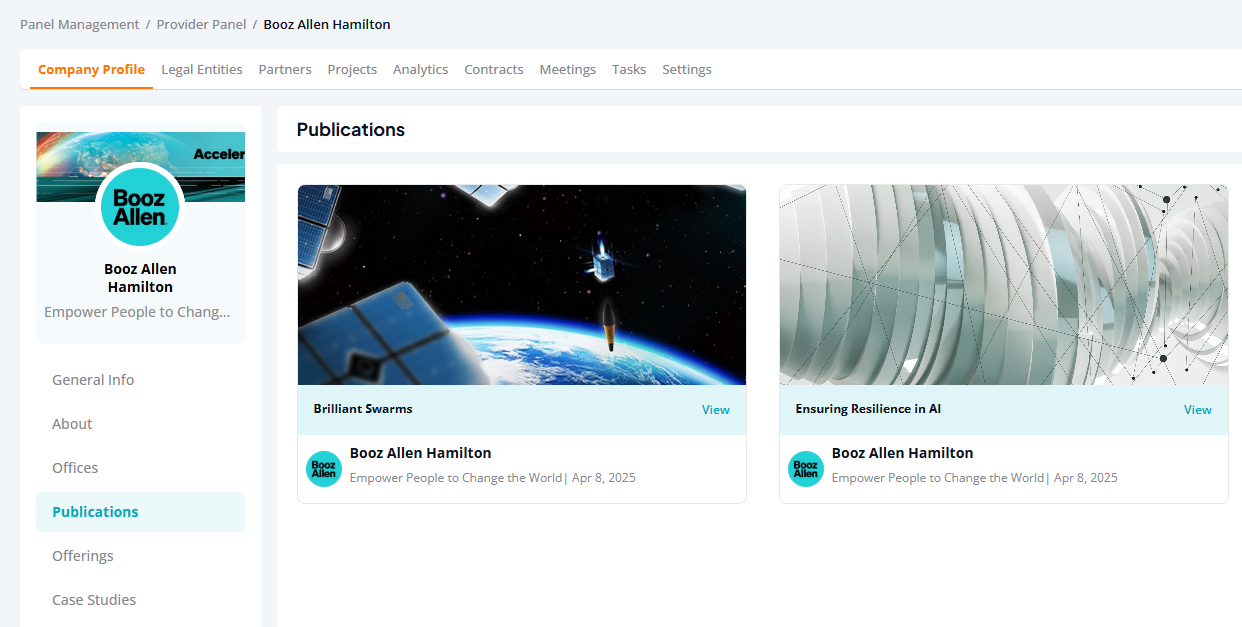
Task: Click the truncated Empower People tagline
Action: click(137, 312)
